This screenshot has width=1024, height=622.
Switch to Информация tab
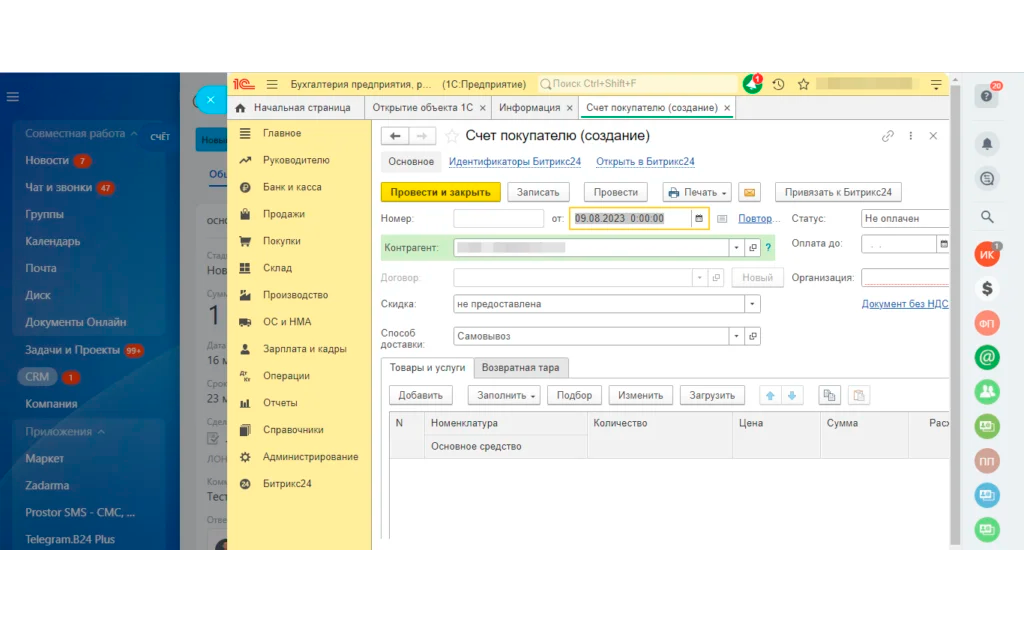[529, 108]
